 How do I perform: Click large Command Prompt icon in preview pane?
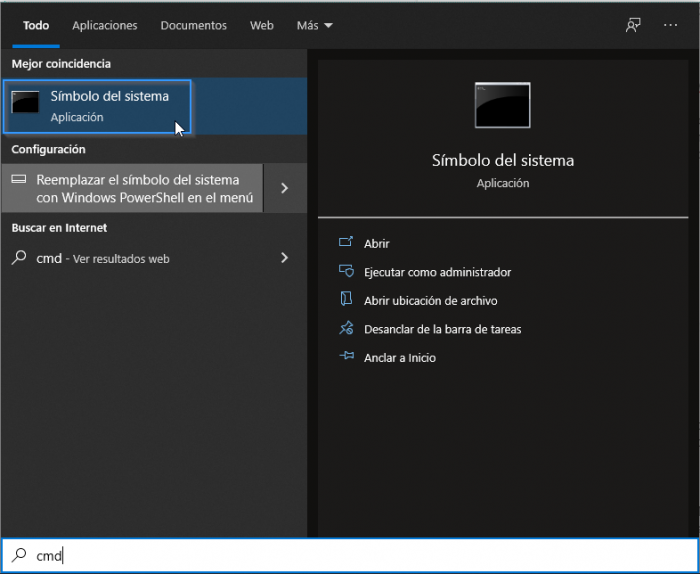502,106
